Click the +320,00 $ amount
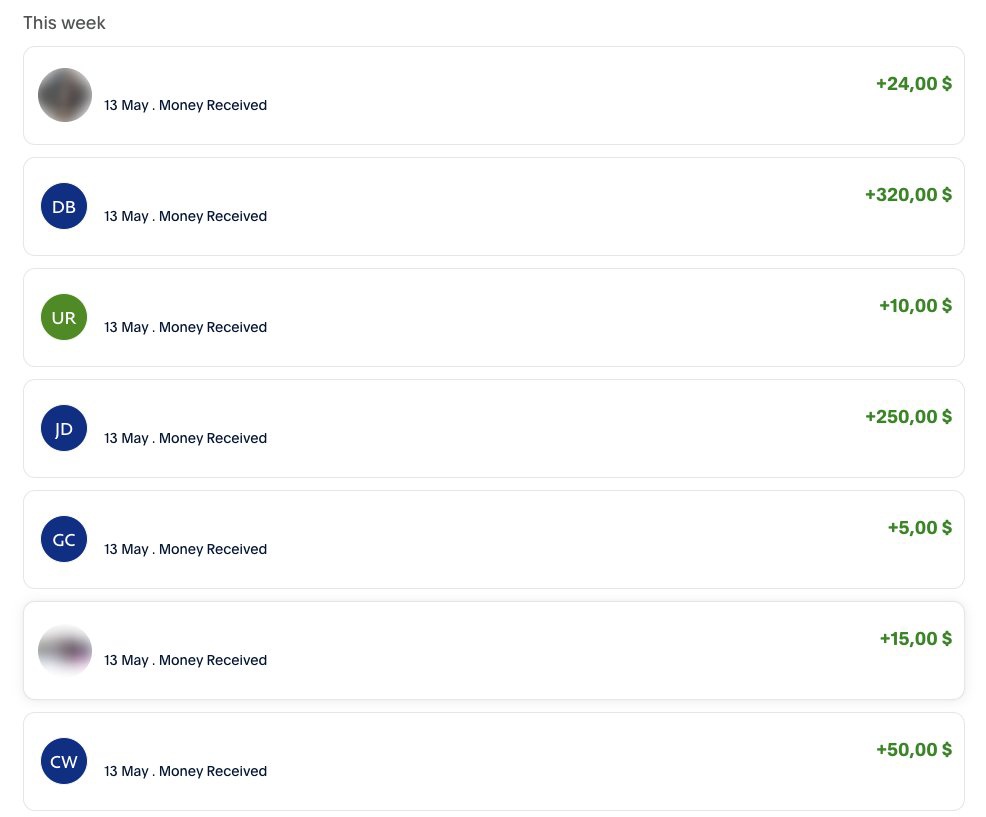The height and width of the screenshot is (817, 986). click(908, 195)
